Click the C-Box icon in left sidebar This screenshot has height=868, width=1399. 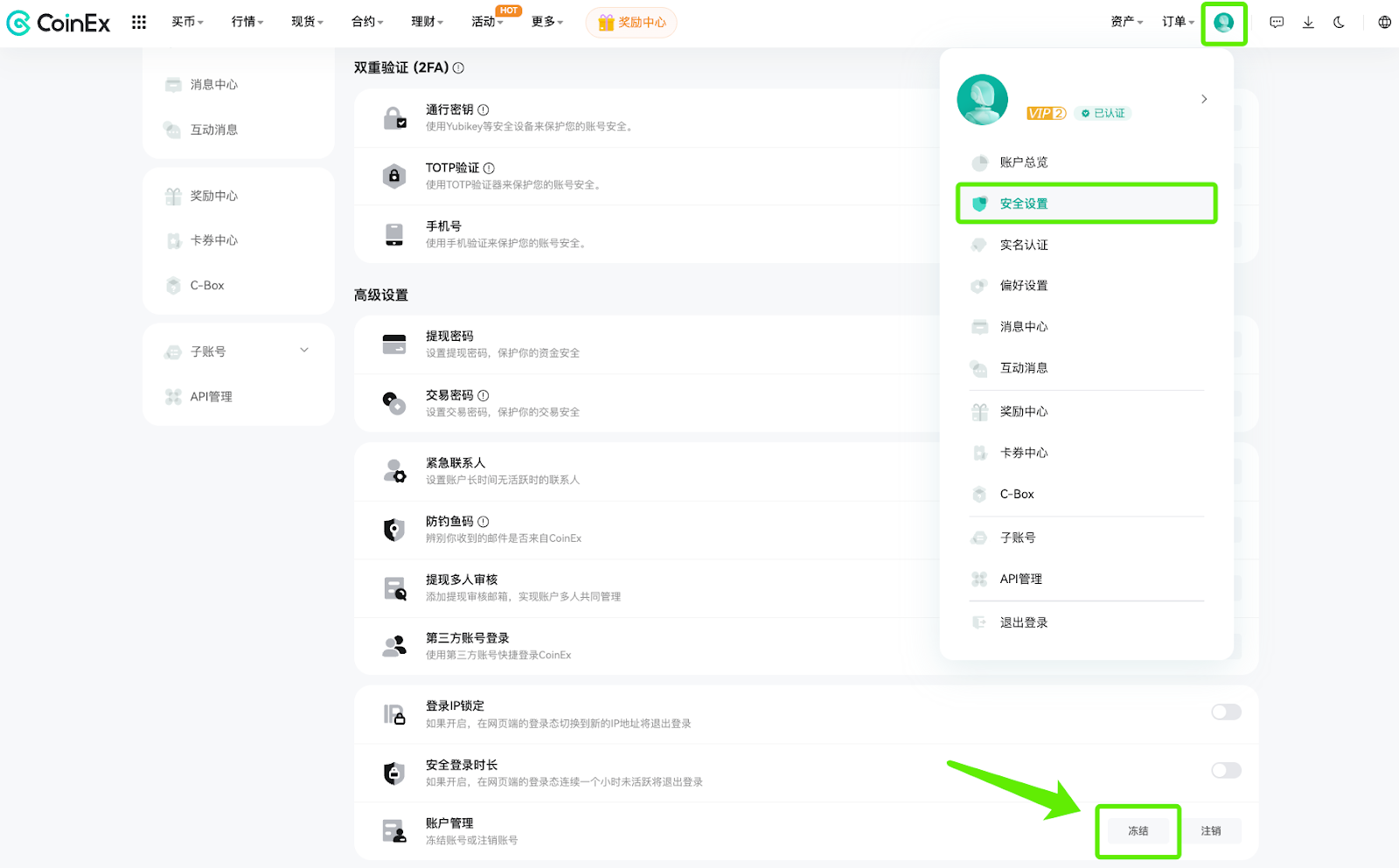172,285
